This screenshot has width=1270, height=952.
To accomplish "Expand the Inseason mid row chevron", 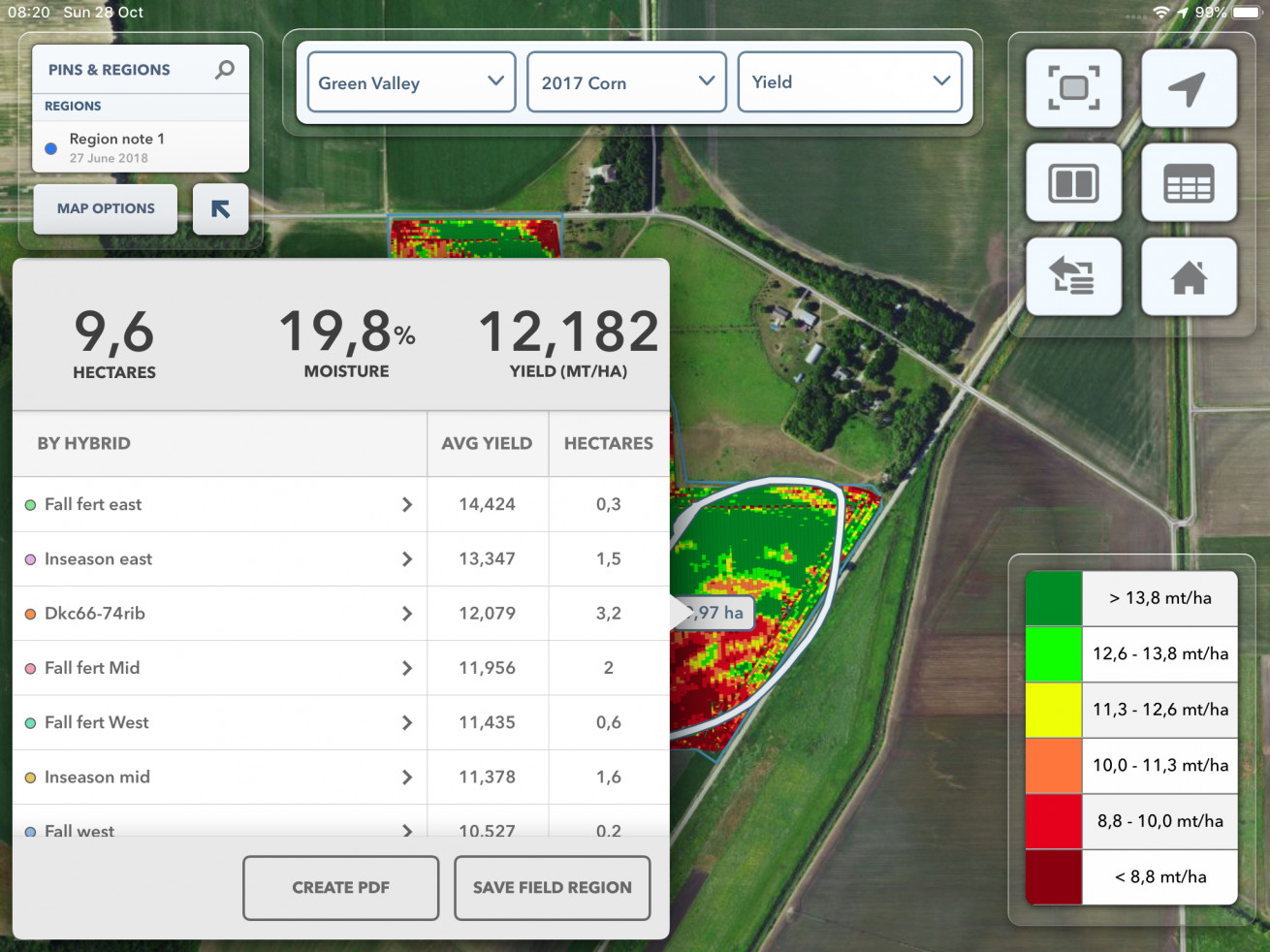I will pos(407,777).
